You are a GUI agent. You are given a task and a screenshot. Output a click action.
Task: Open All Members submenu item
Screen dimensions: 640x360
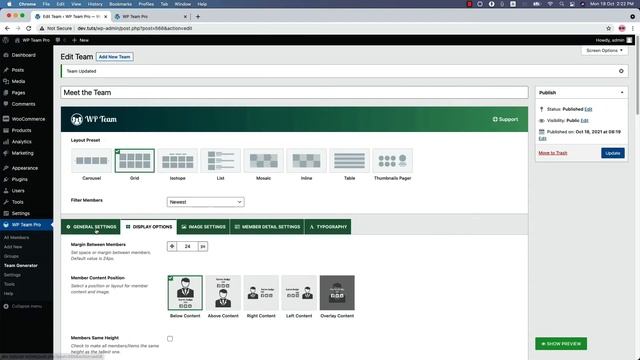pos(16,238)
